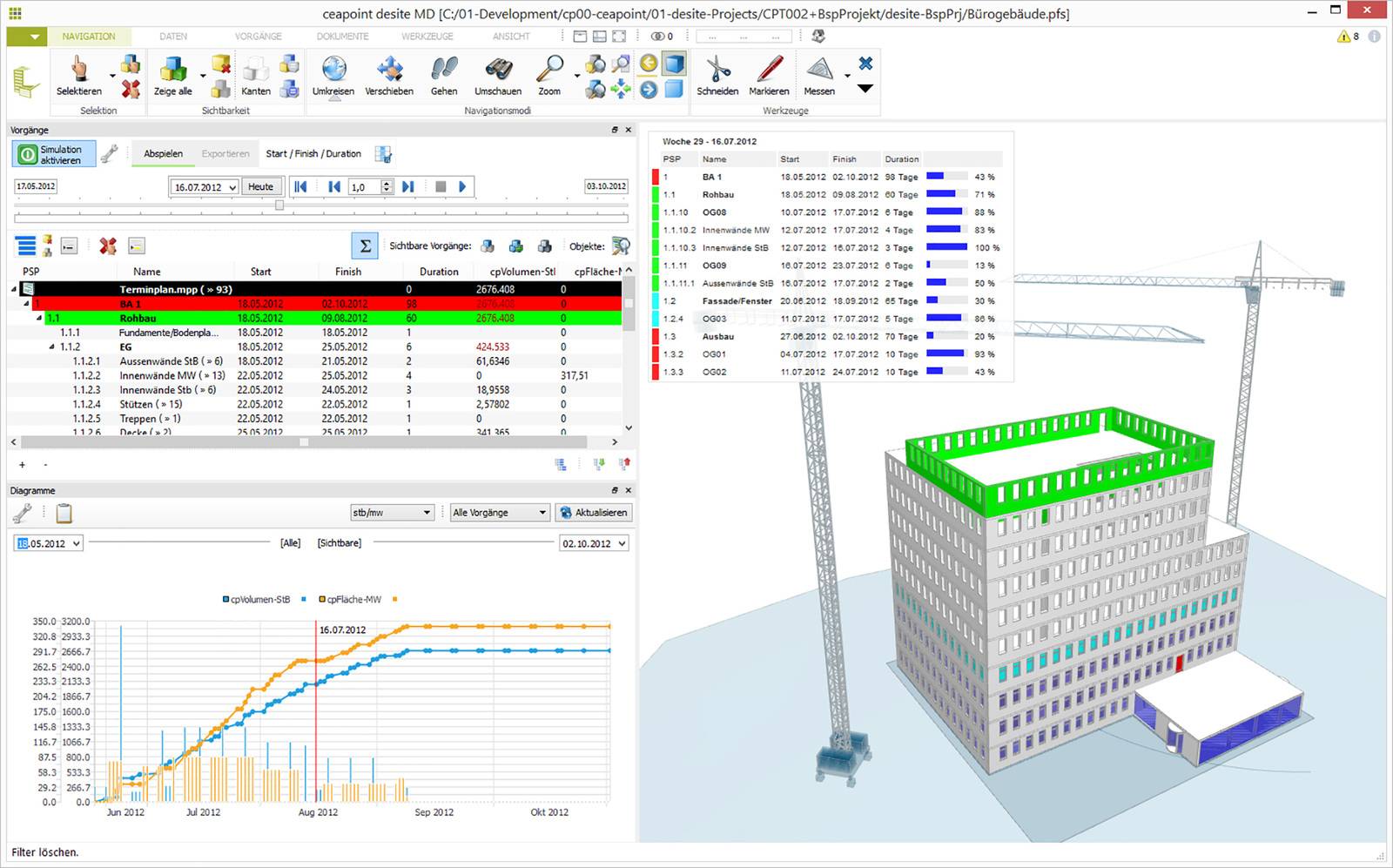Click the Heute button
The image size is (1393, 868).
pos(262,185)
